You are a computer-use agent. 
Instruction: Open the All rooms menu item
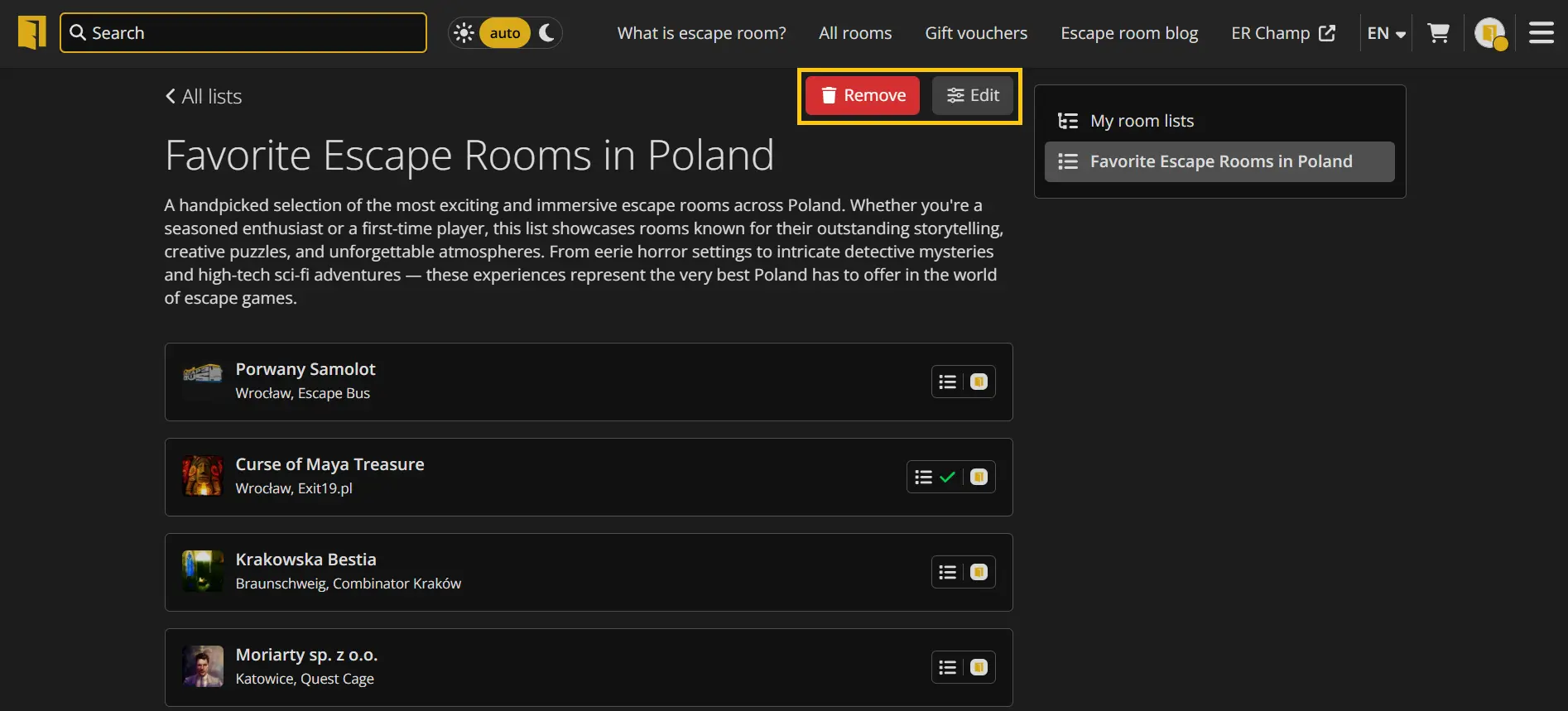tap(855, 33)
